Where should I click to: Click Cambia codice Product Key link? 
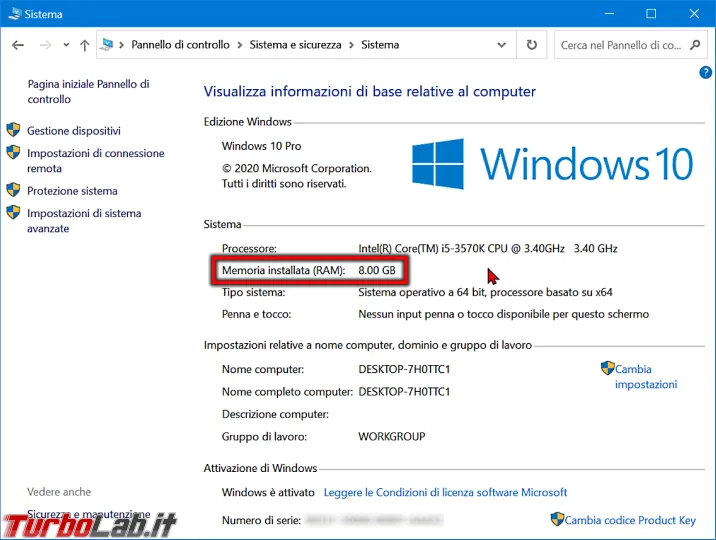[x=630, y=520]
